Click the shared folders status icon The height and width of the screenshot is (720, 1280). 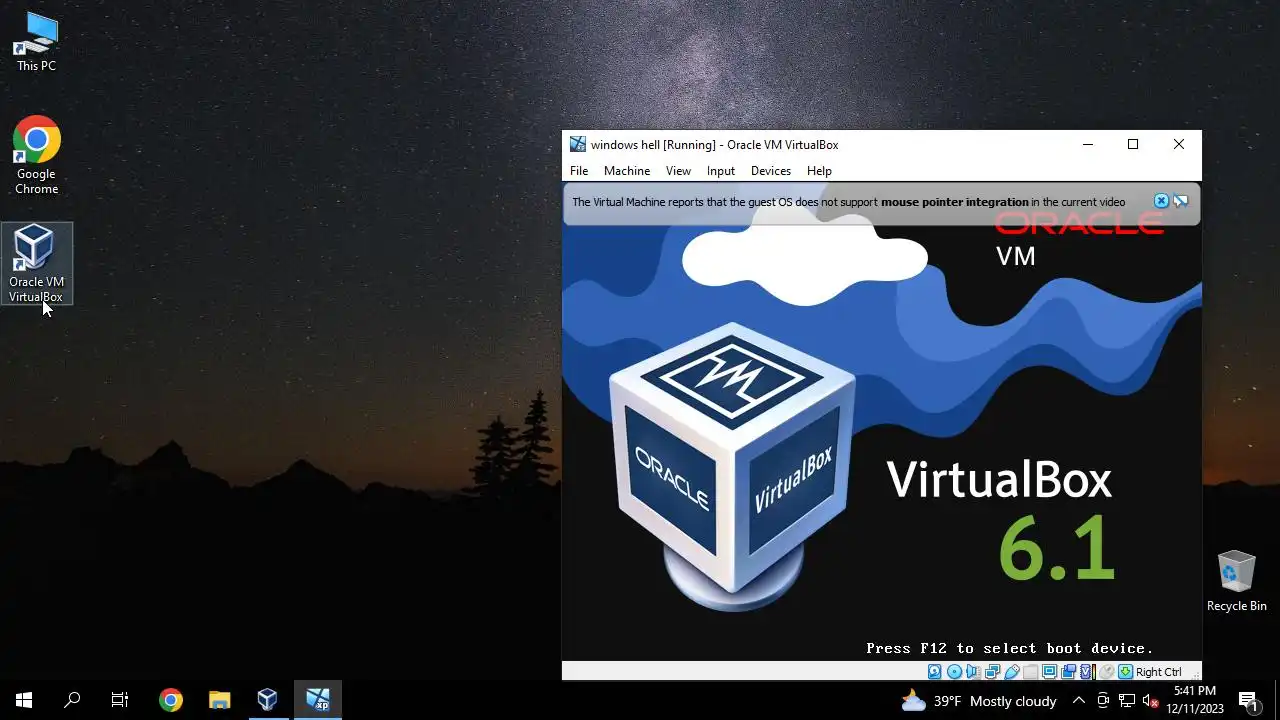point(1030,672)
